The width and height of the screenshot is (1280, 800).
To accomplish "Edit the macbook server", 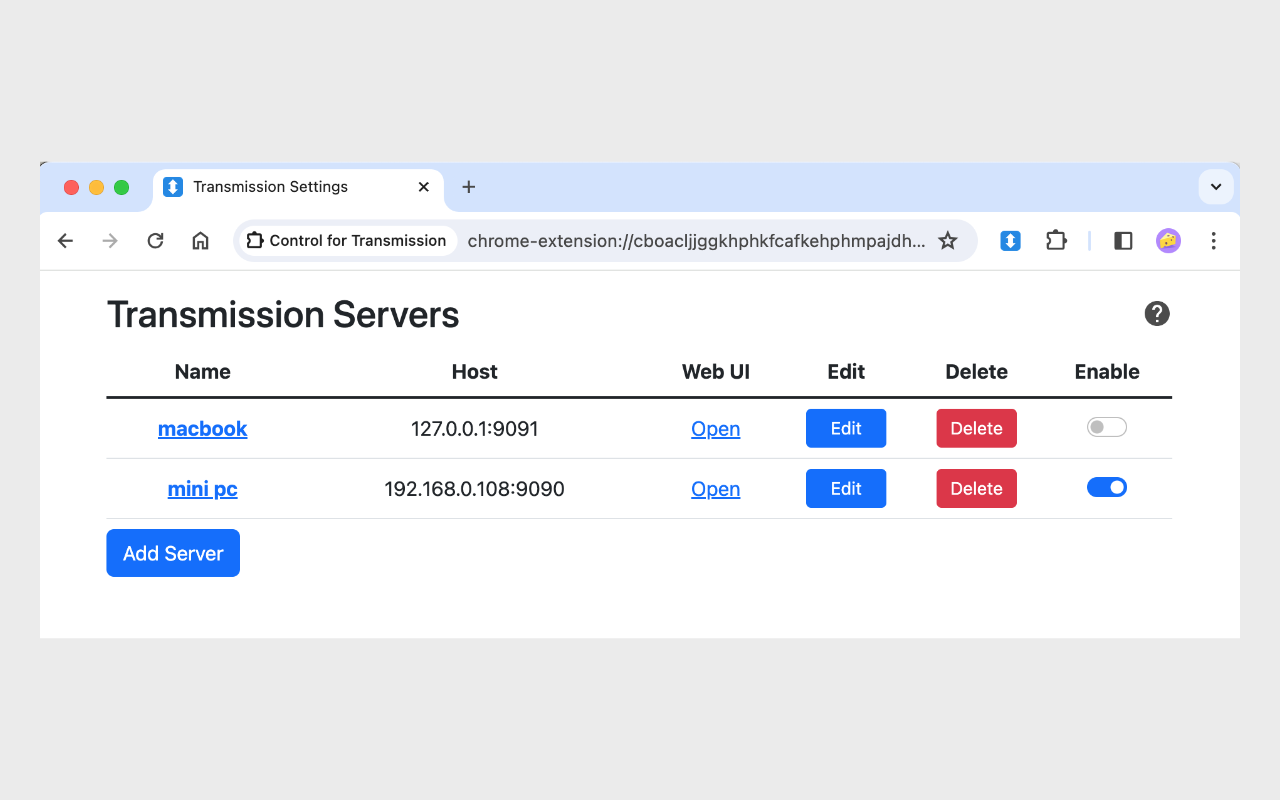I will point(846,428).
